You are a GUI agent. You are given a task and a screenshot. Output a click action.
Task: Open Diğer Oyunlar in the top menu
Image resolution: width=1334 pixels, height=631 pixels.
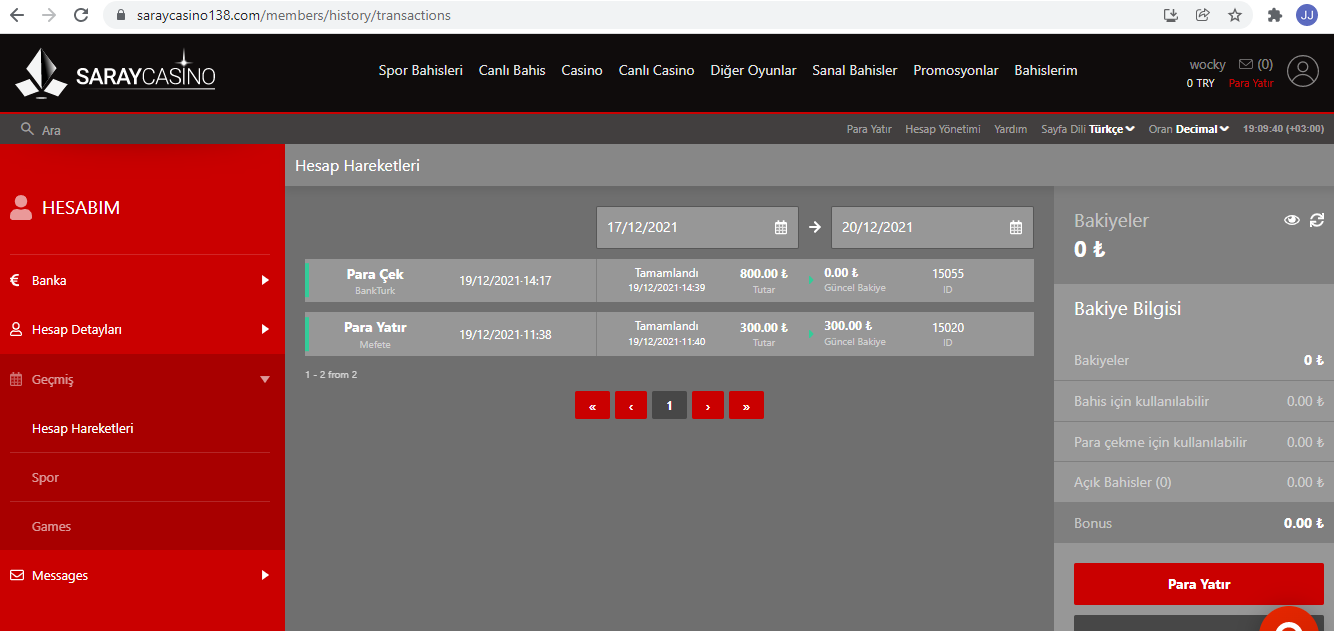coord(753,70)
